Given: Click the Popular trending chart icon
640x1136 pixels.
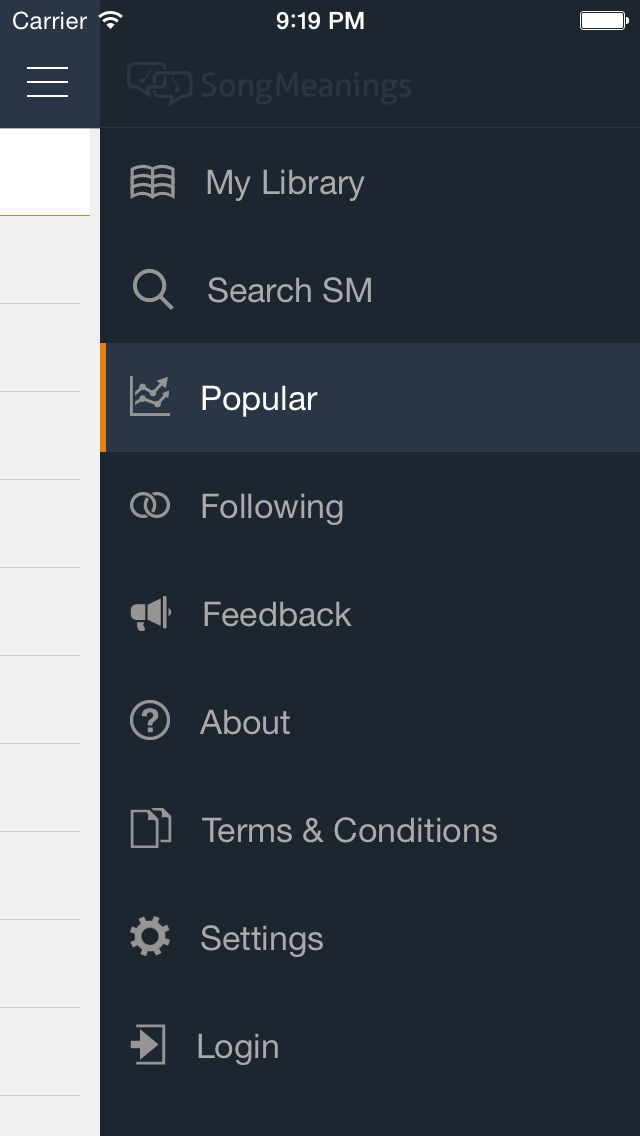Looking at the screenshot, I should click(150, 397).
